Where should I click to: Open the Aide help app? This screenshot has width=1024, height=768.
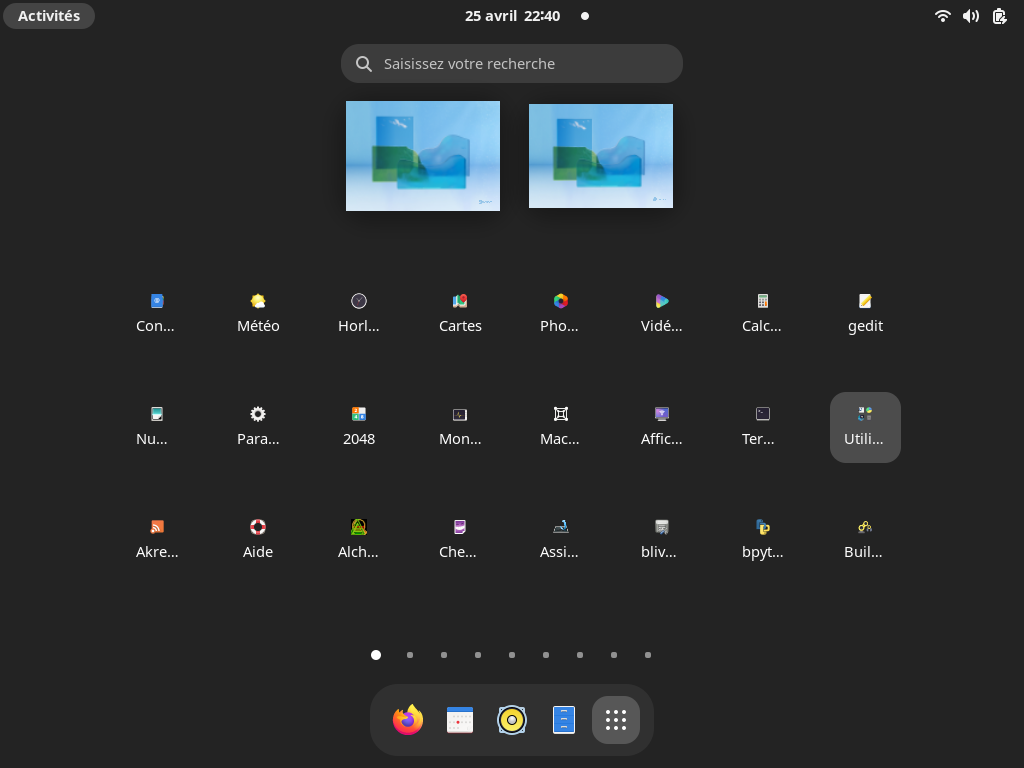(x=258, y=527)
